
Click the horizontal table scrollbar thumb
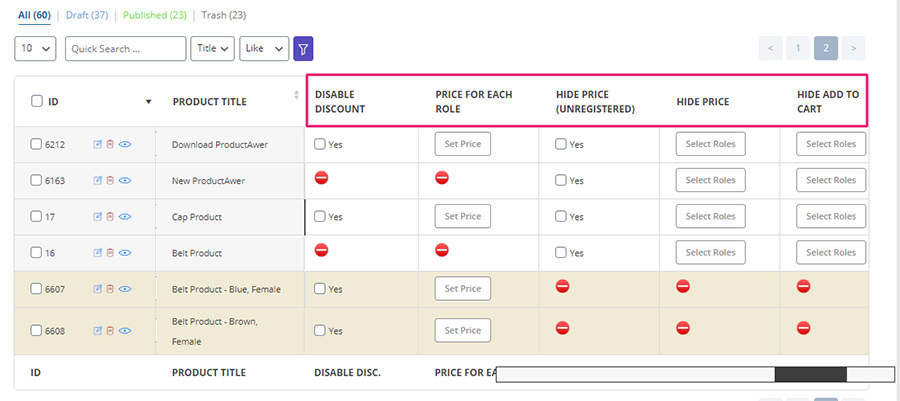pos(810,375)
